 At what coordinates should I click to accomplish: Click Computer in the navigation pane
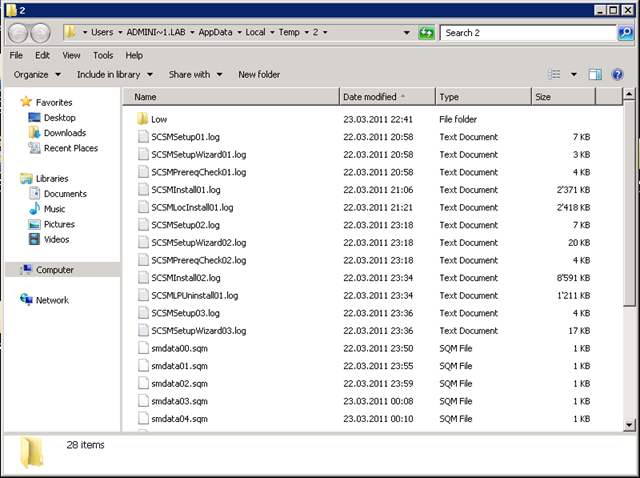54,270
